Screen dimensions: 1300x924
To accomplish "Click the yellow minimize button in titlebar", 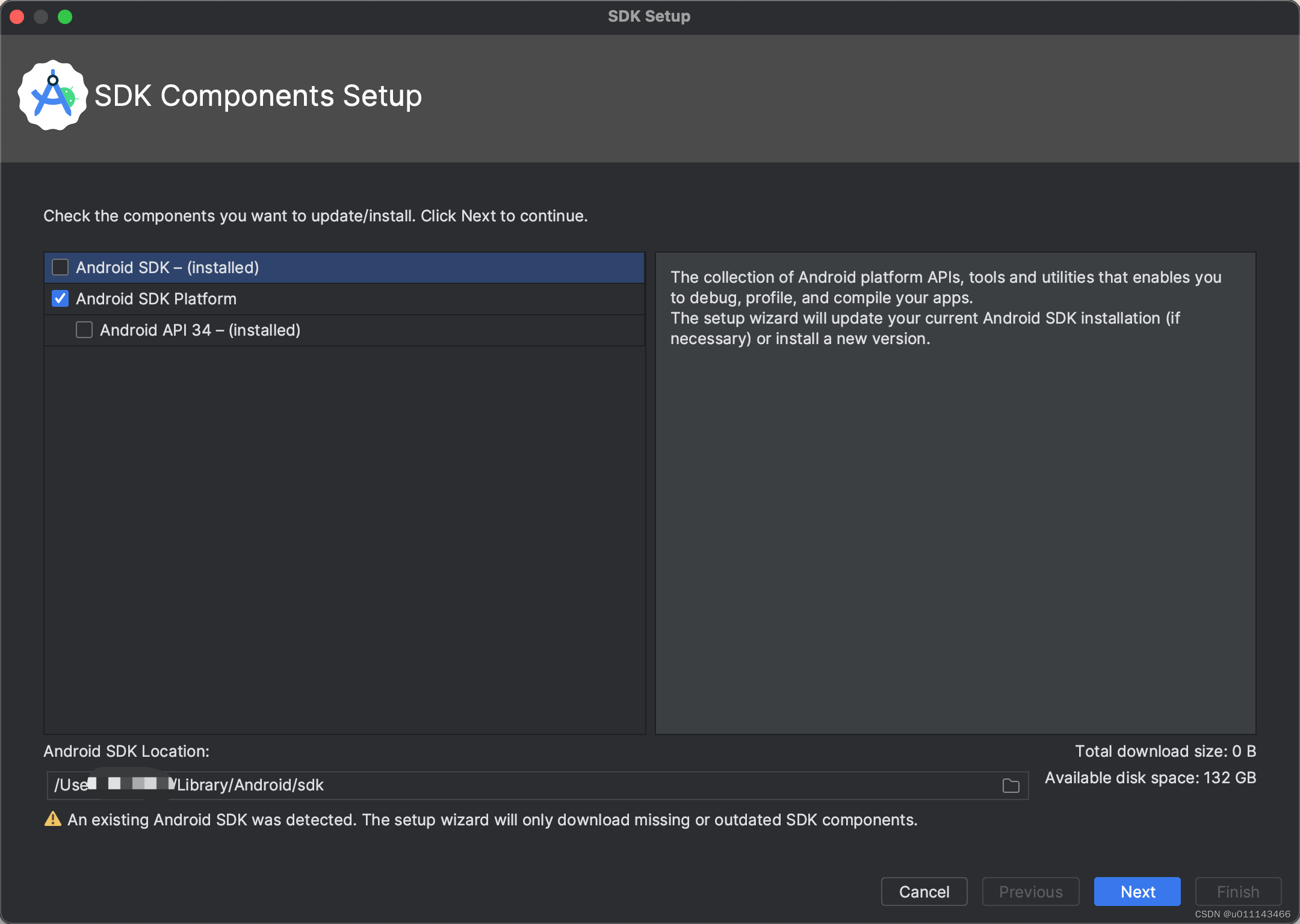I will [42, 16].
